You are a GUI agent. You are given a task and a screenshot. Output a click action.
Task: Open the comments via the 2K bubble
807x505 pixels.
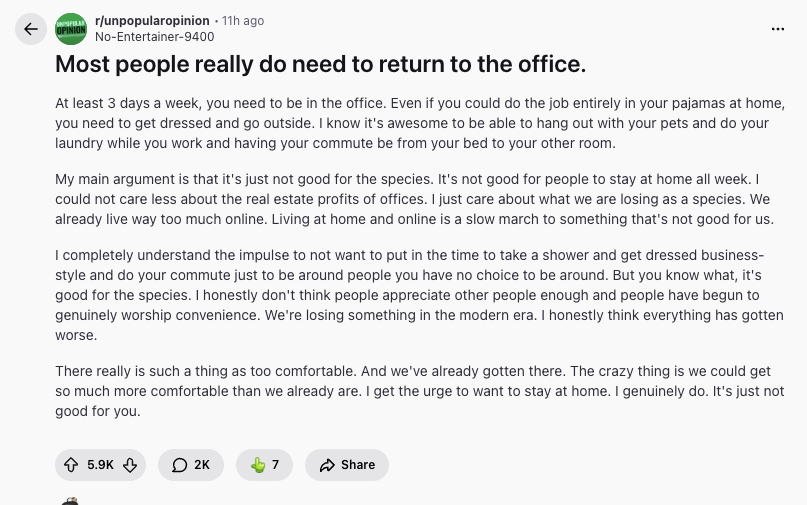point(190,465)
